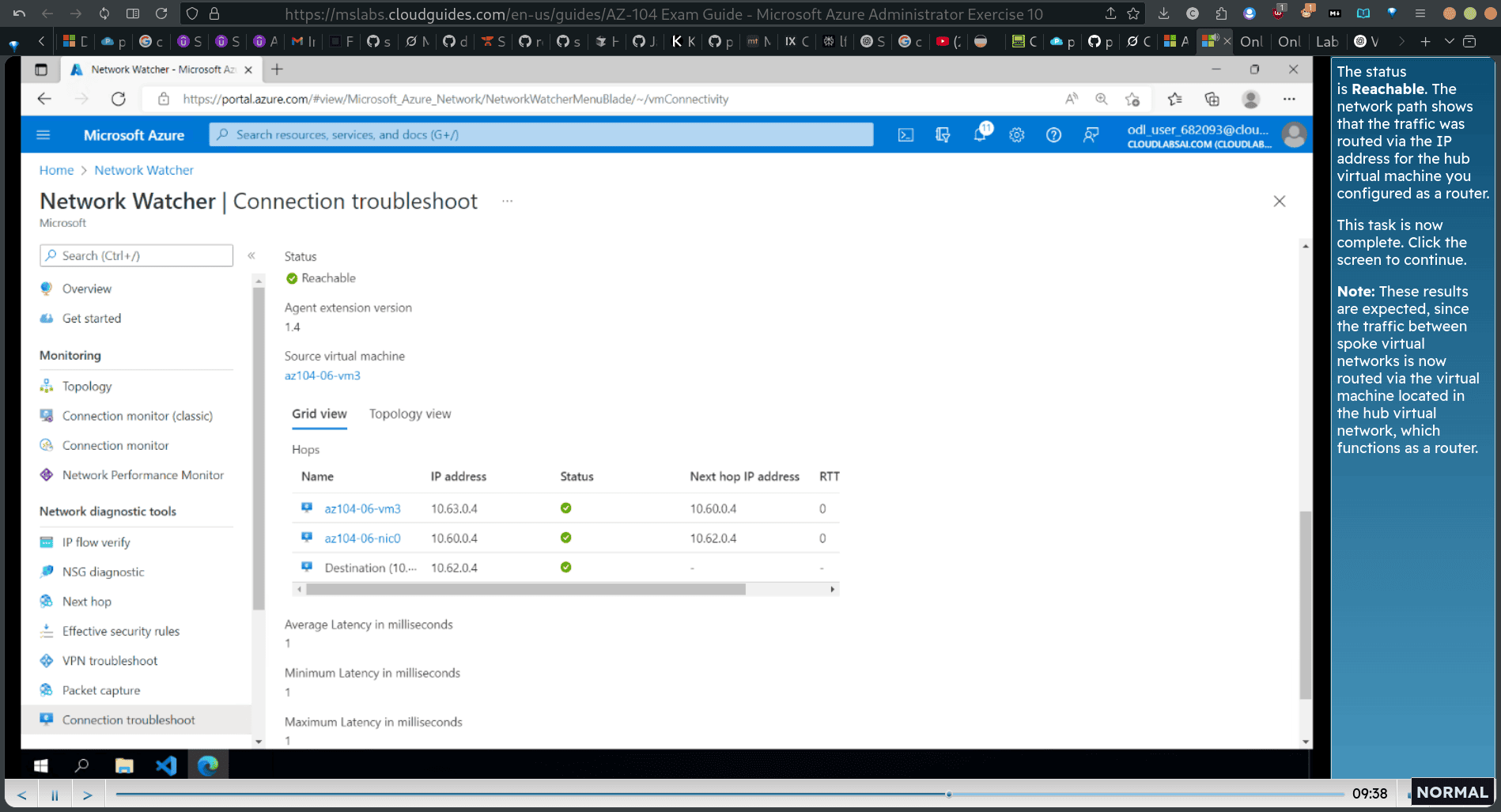Open Edge settings and more menu
The width and height of the screenshot is (1501, 812).
pyautogui.click(x=1289, y=99)
